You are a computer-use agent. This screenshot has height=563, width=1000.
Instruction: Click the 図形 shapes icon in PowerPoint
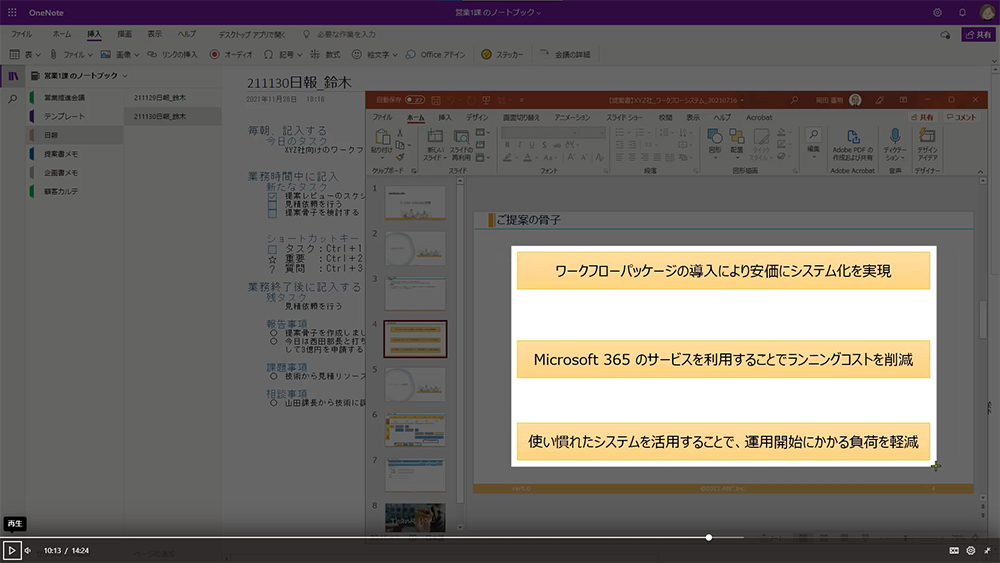point(714,136)
